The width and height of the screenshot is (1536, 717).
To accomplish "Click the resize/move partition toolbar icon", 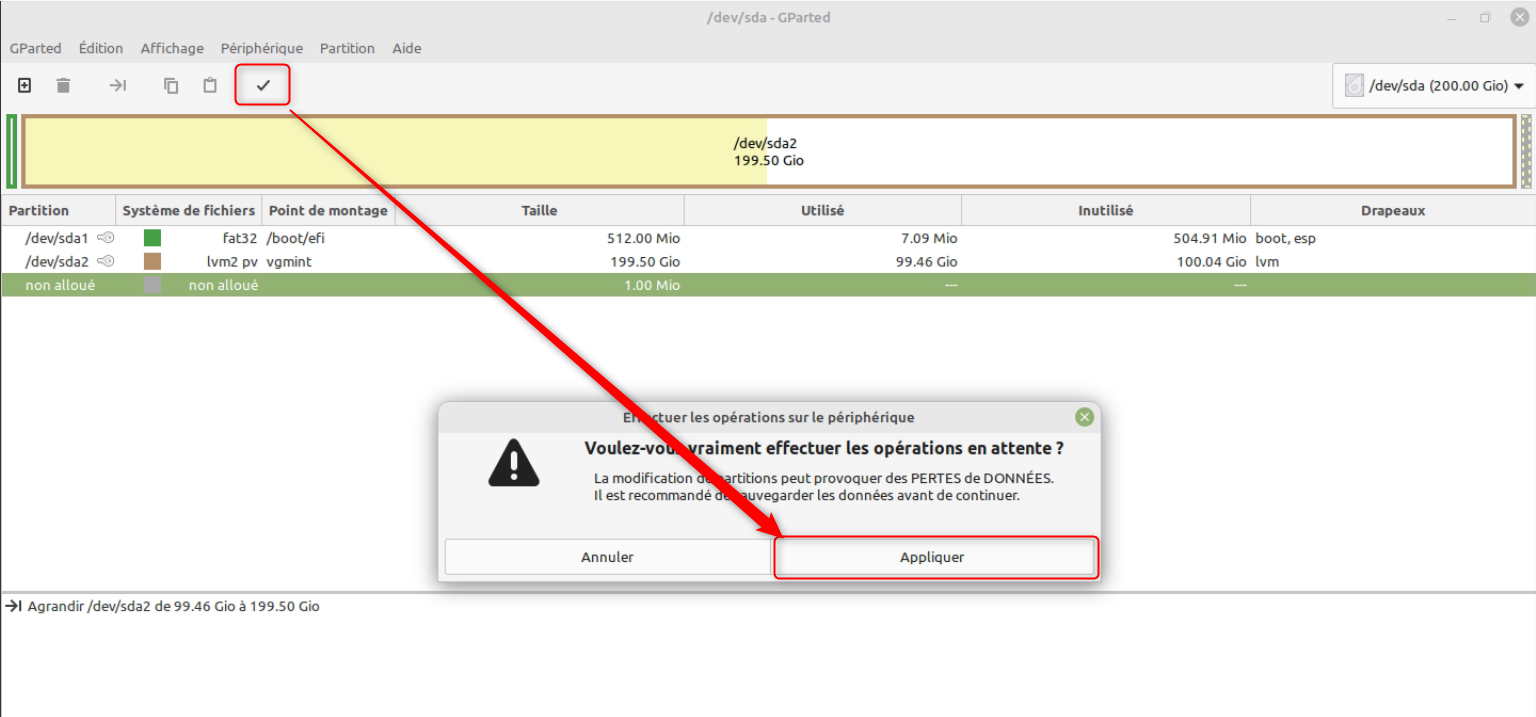I will click(x=118, y=86).
